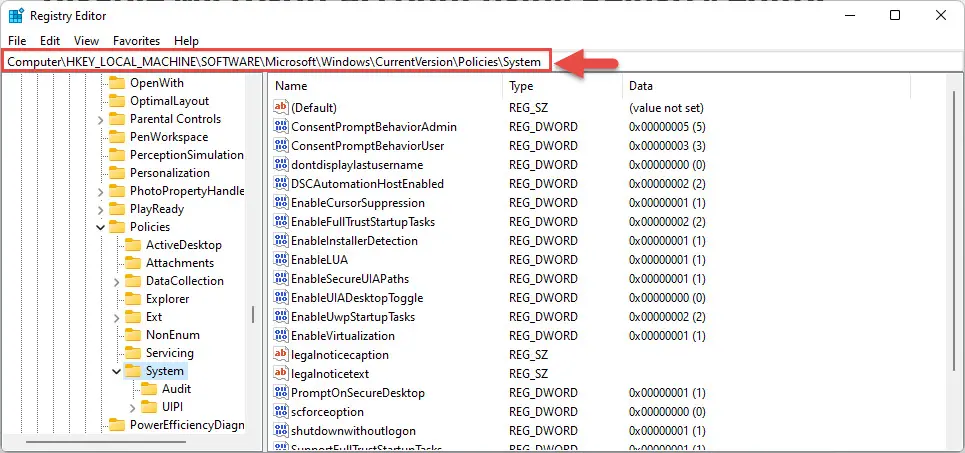Select the PowerEfficiencyDiagn key in tree
Image resolution: width=965 pixels, height=453 pixels.
click(x=186, y=425)
